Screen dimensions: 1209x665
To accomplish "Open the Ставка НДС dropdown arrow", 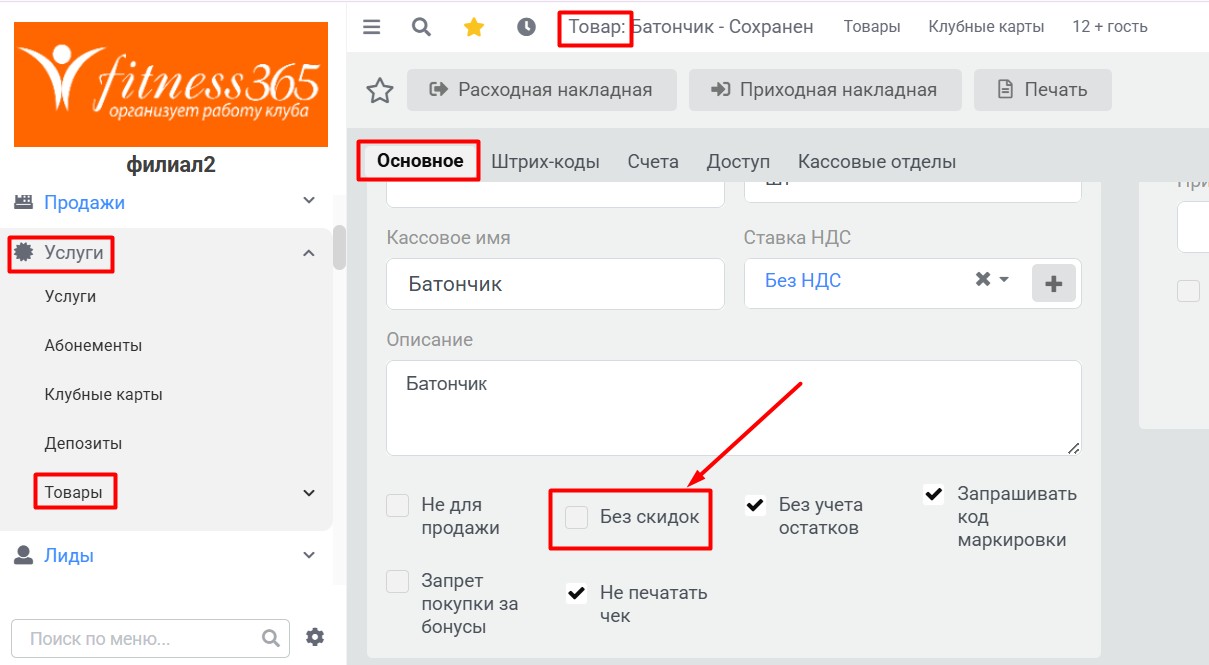I will pyautogui.click(x=1005, y=280).
